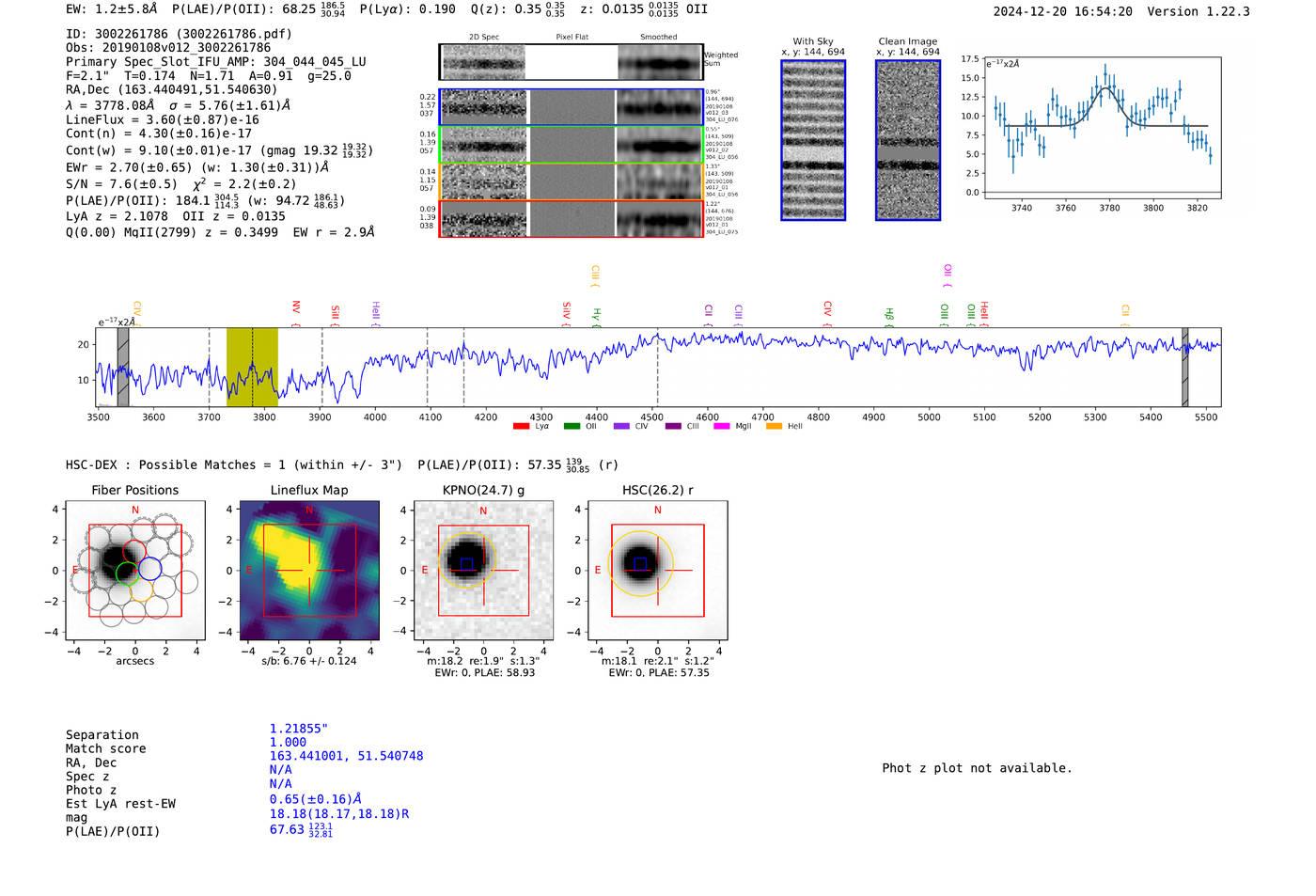1316x896 pixels.
Task: Click the blue fiber circle in Fiber Positions
Action: [x=150, y=568]
